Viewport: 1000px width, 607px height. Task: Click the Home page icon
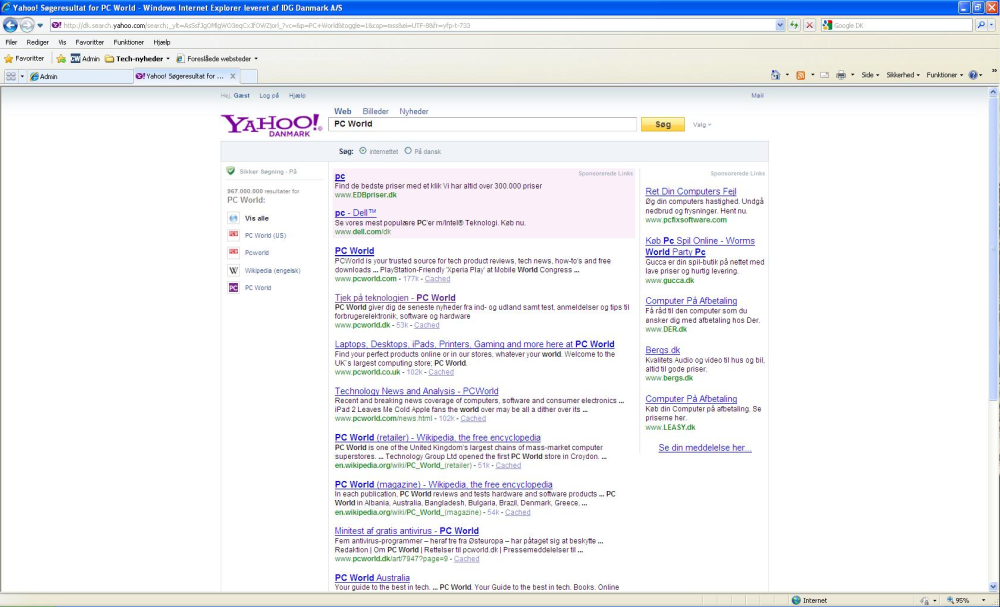pos(776,75)
